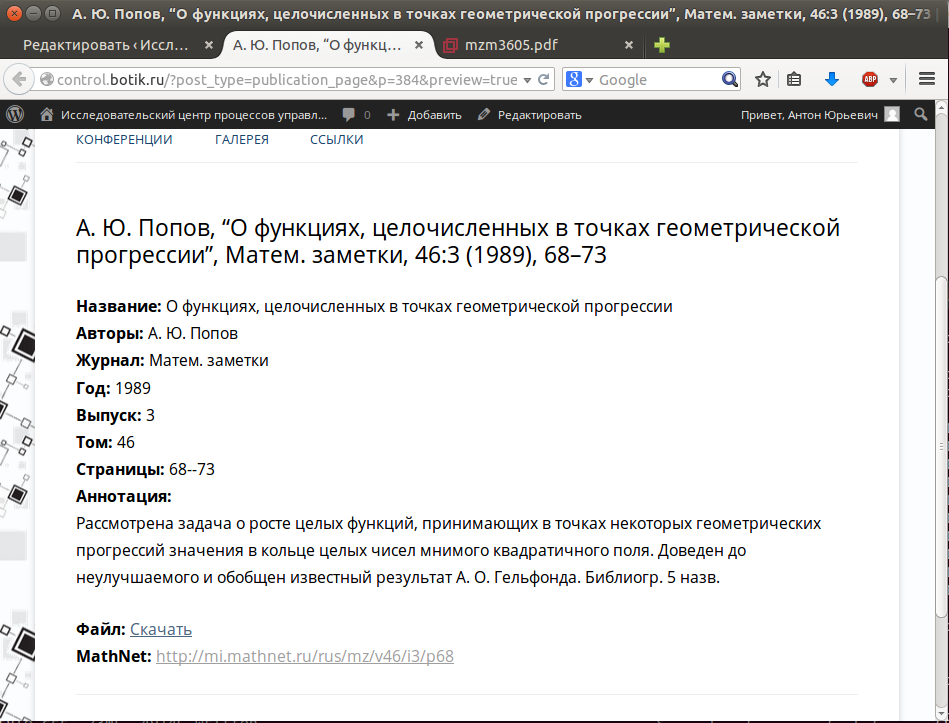This screenshot has height=723, width=949.
Task: Click the browser back arrow button
Action: coord(19,79)
